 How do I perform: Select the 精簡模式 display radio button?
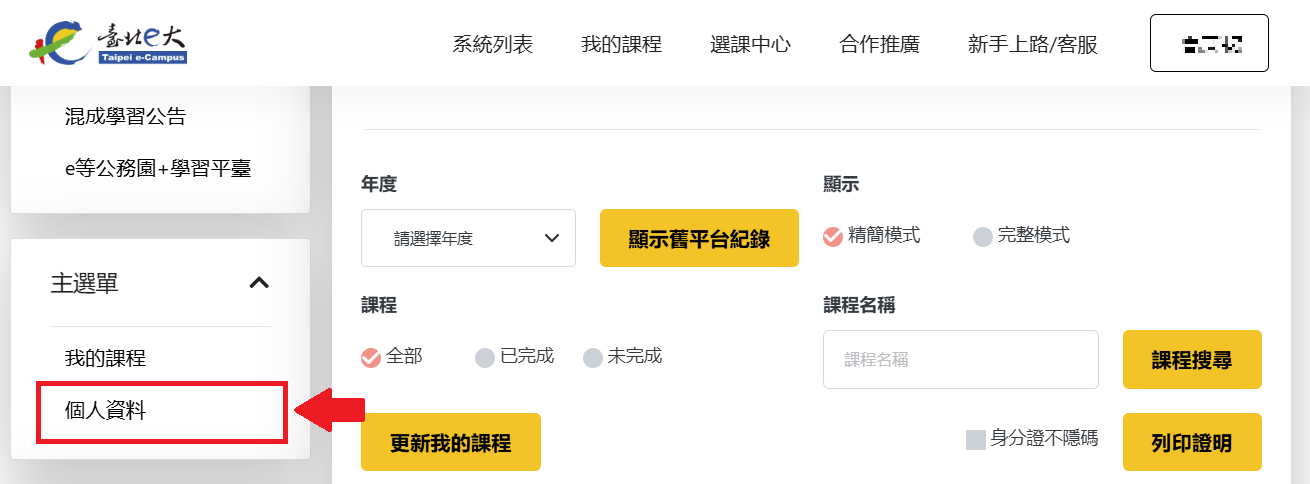click(x=833, y=237)
